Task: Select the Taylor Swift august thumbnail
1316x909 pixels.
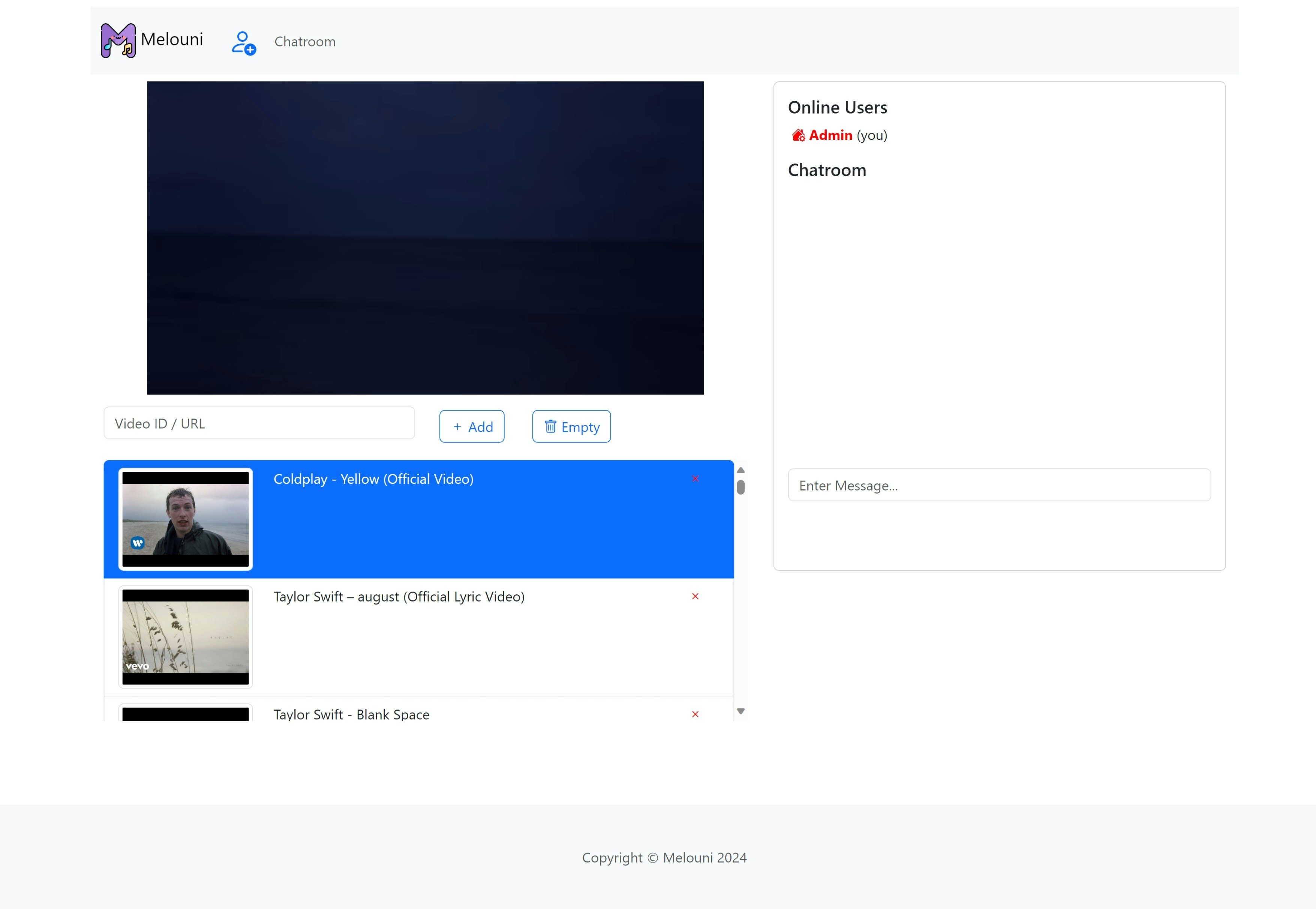Action: tap(186, 637)
